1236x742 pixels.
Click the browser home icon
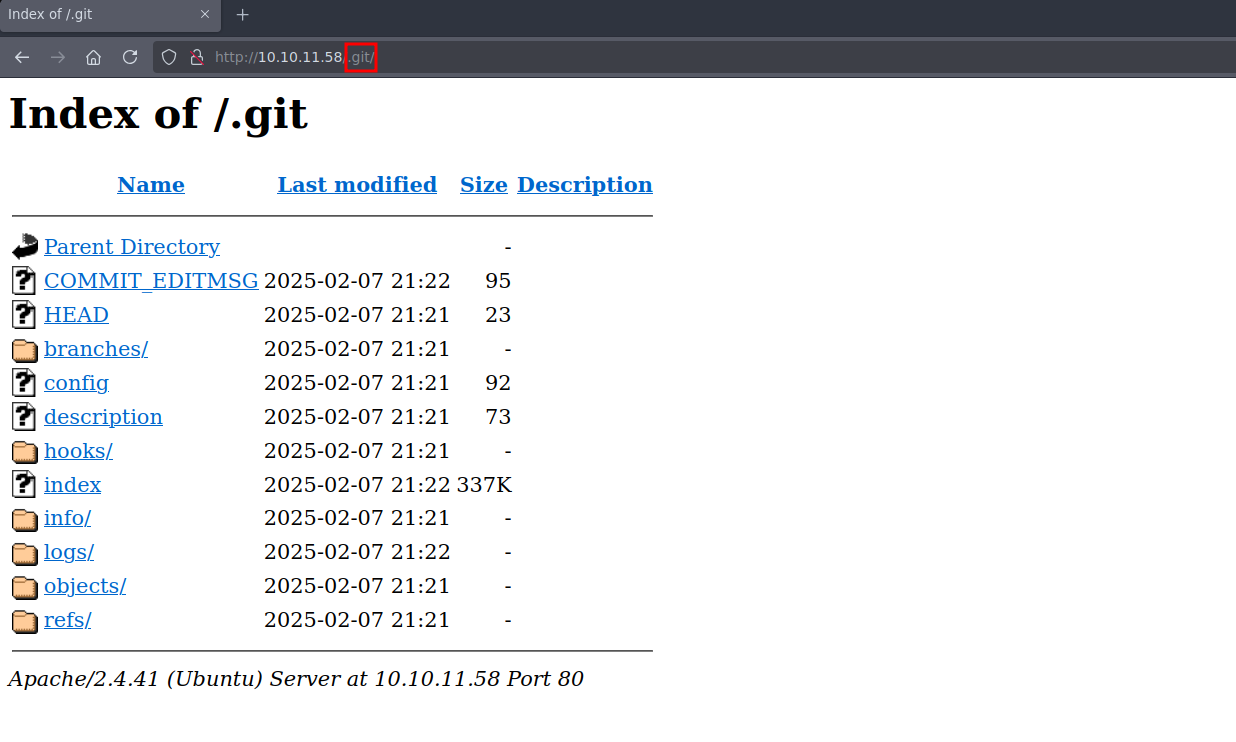click(x=93, y=57)
